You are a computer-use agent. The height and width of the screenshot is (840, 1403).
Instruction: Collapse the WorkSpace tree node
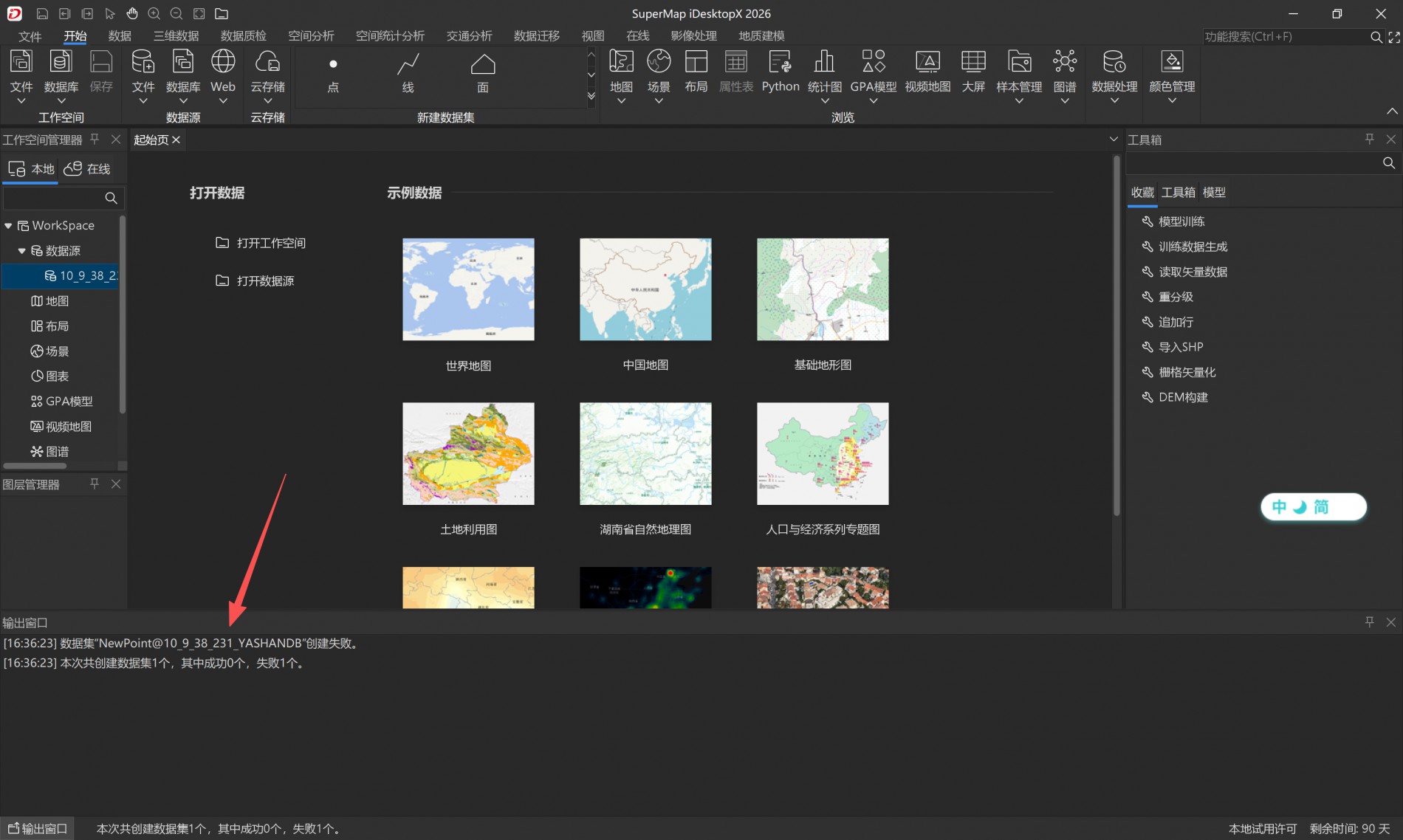pos(8,226)
